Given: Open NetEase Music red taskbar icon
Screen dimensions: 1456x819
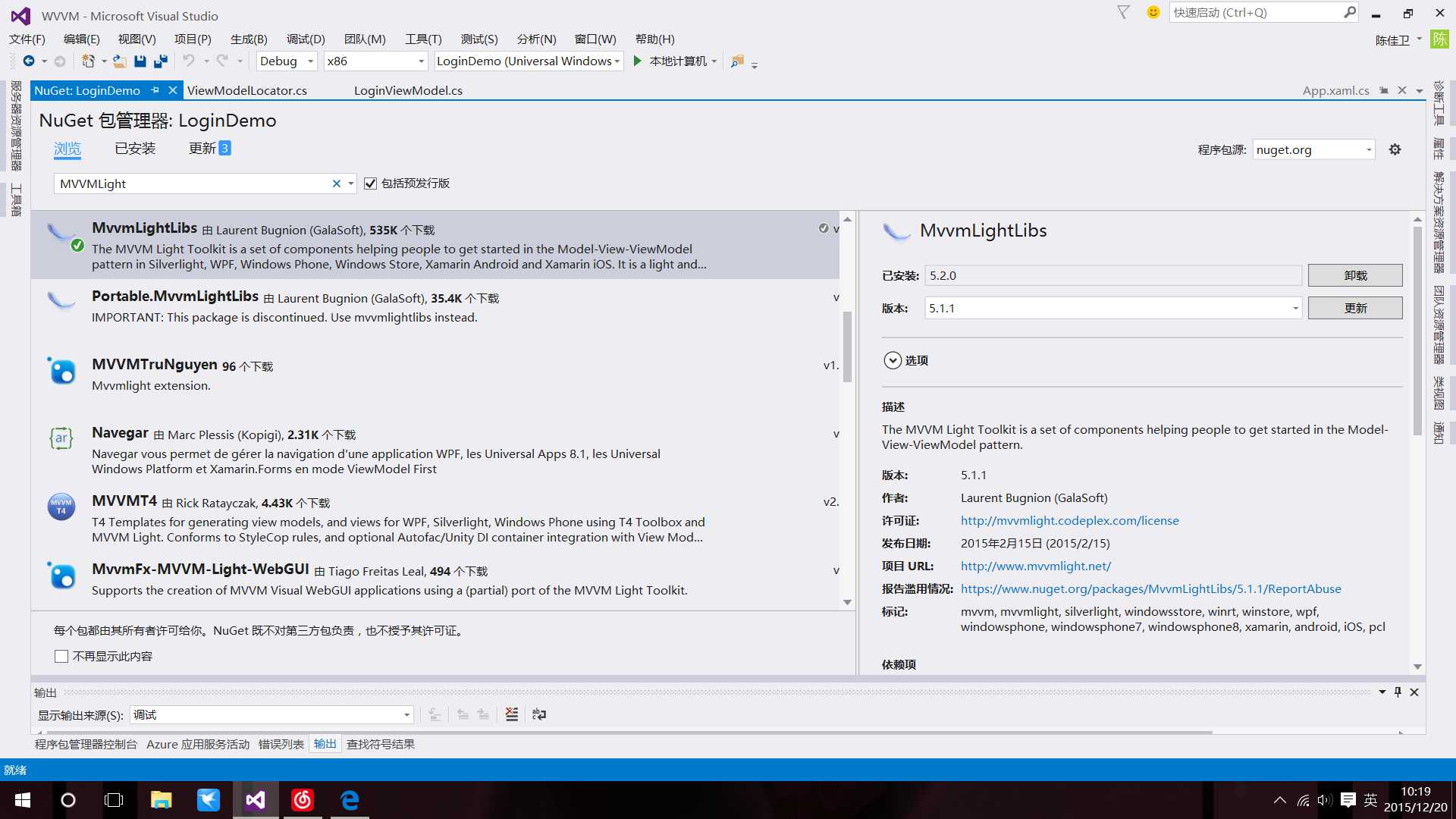Looking at the screenshot, I should pyautogui.click(x=303, y=800).
